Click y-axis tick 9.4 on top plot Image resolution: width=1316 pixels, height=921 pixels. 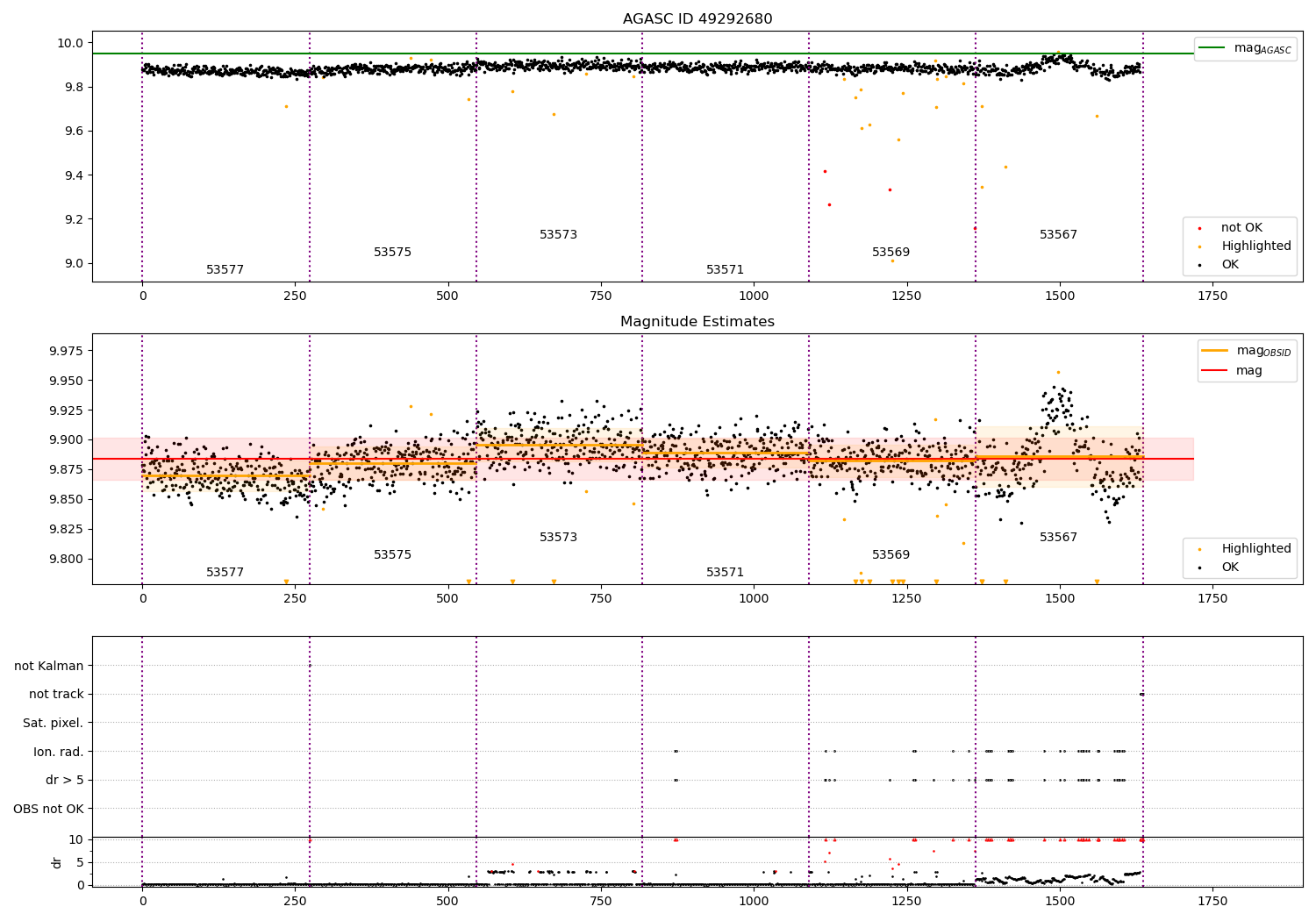pyautogui.click(x=74, y=175)
